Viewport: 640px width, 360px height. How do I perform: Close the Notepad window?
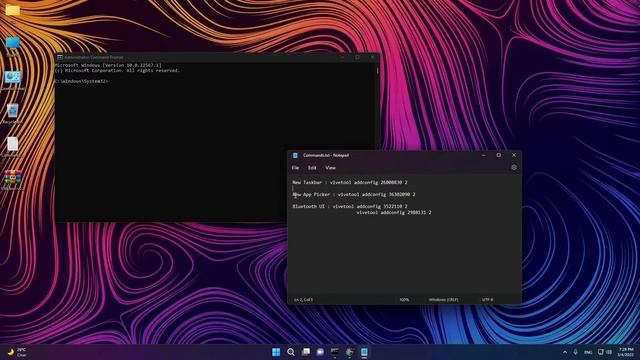tap(514, 155)
